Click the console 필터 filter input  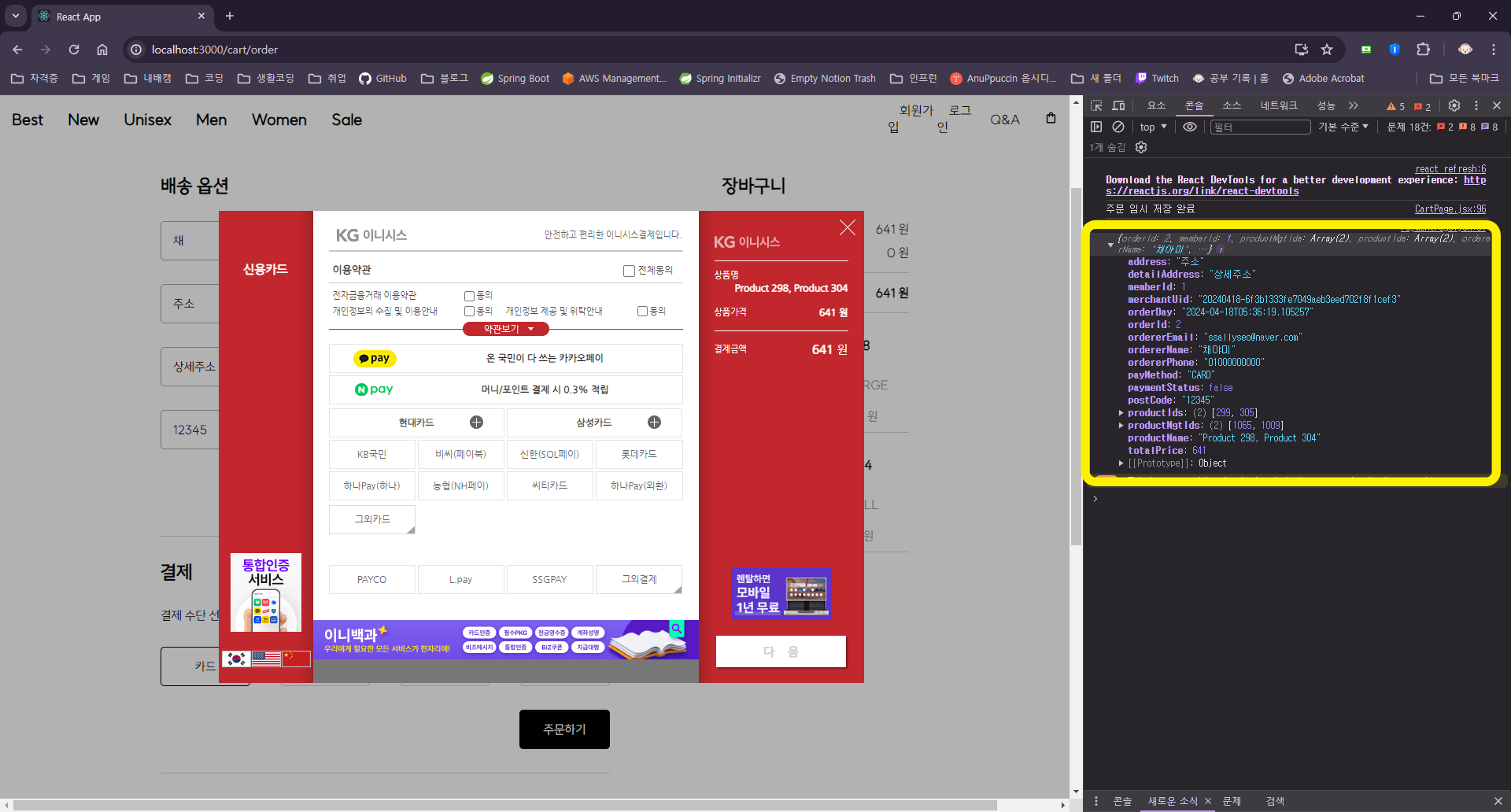pos(1261,127)
